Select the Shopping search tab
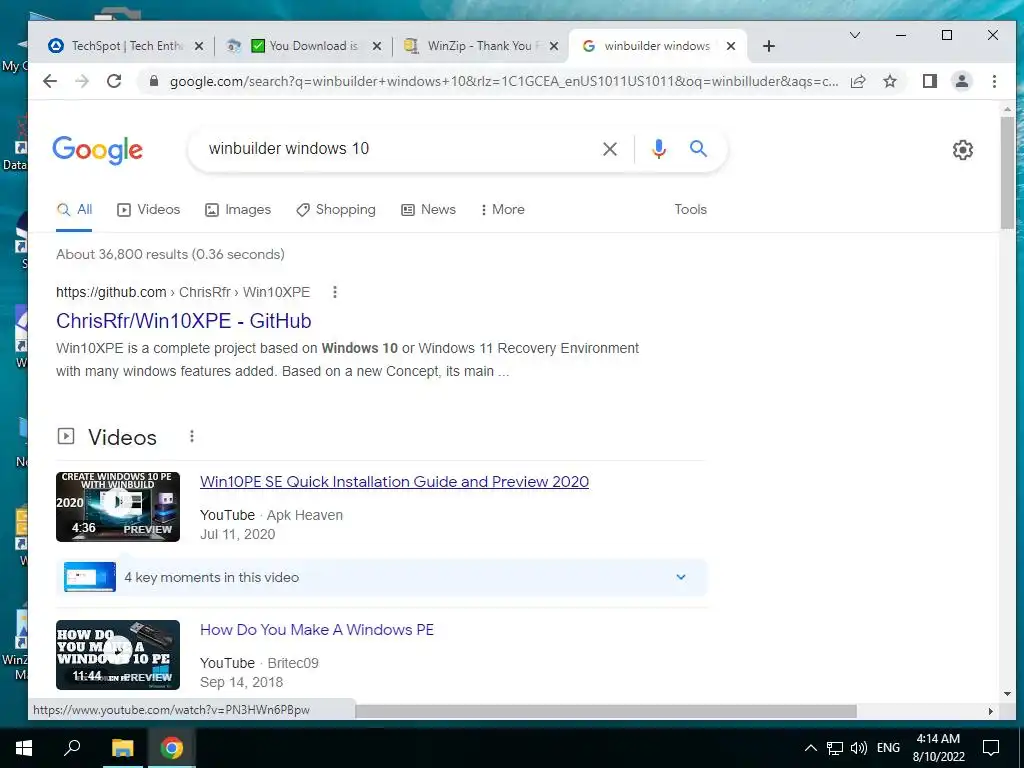 336,210
